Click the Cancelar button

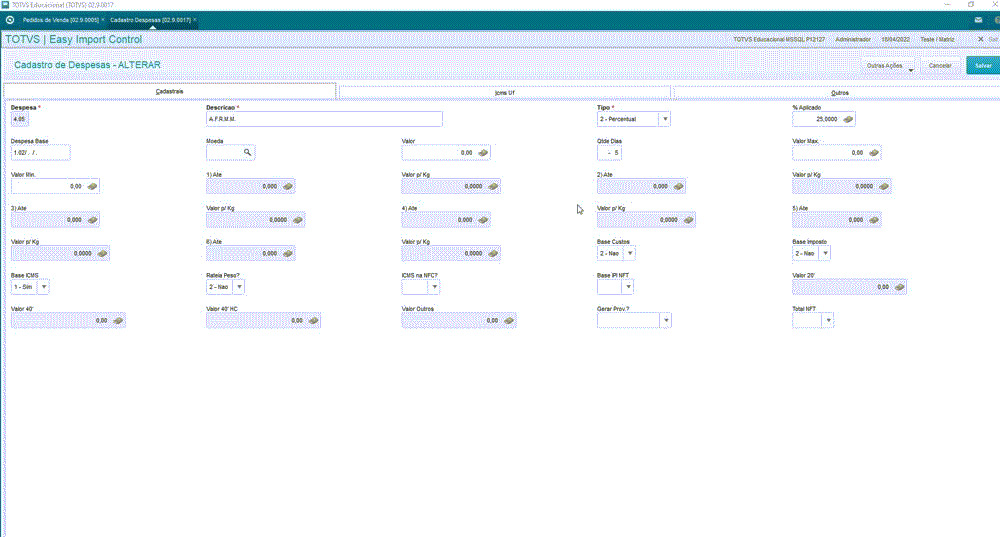[940, 66]
